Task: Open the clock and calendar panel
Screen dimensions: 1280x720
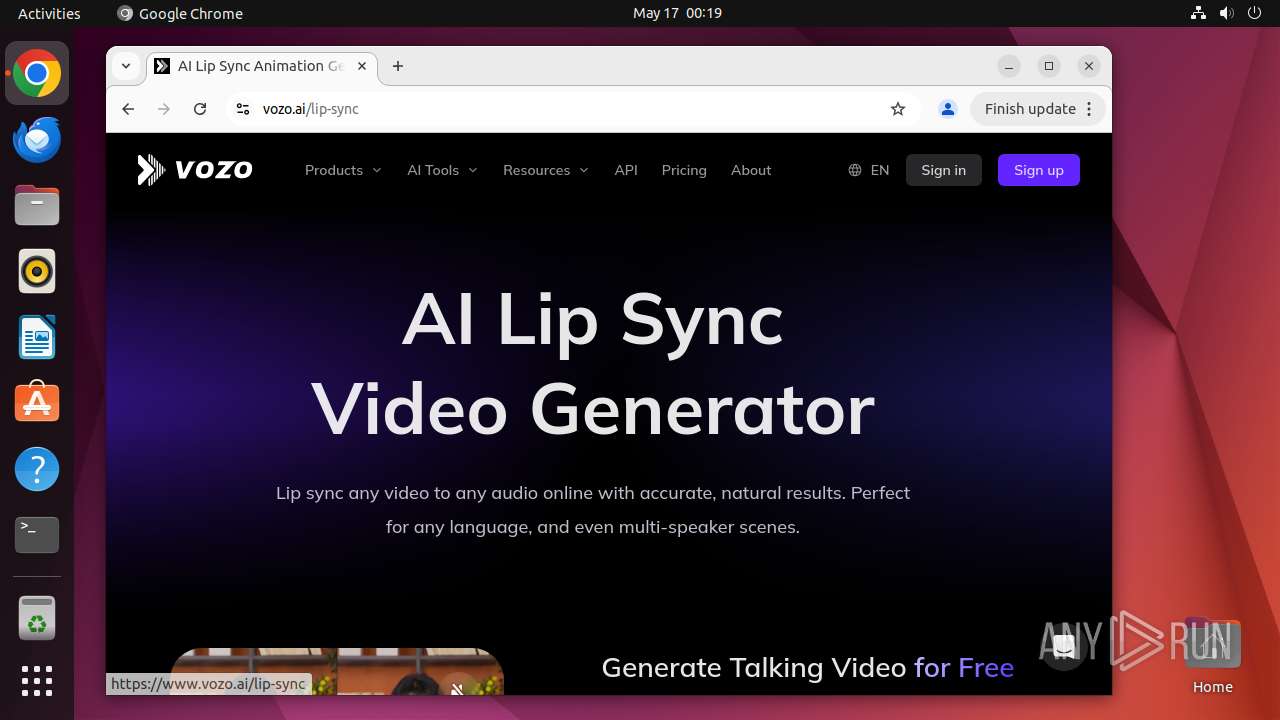Action: (677, 13)
